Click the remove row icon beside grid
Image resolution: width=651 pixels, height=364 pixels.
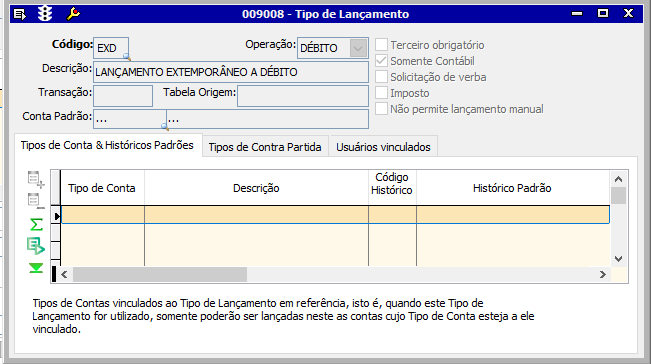36,201
